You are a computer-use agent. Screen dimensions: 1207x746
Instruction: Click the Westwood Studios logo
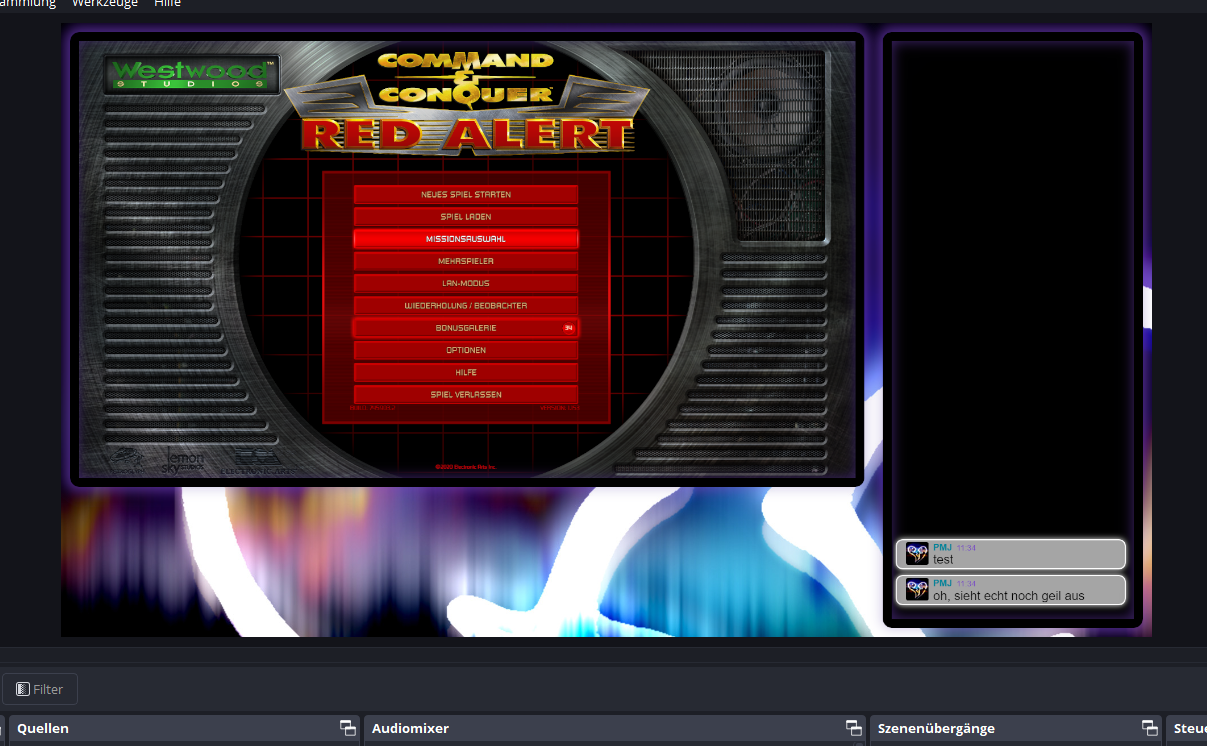point(192,75)
